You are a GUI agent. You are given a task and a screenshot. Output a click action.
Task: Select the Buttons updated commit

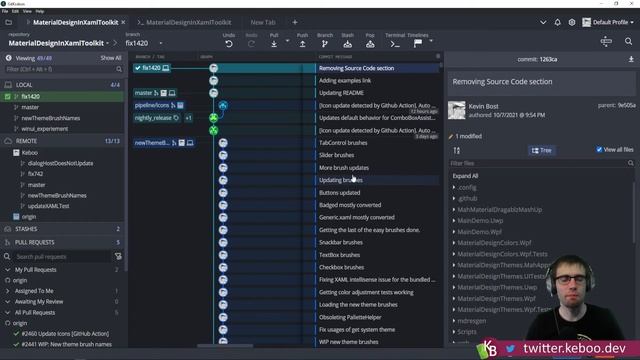[x=339, y=193]
